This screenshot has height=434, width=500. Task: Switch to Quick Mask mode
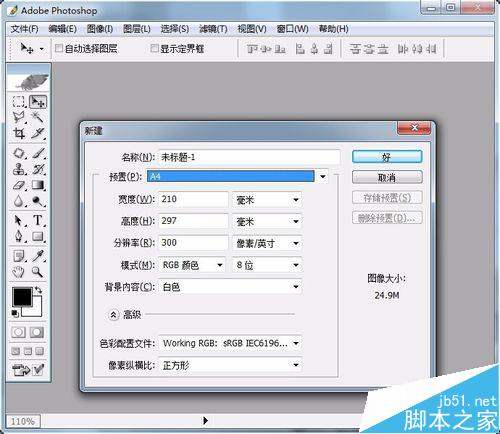(x=37, y=332)
